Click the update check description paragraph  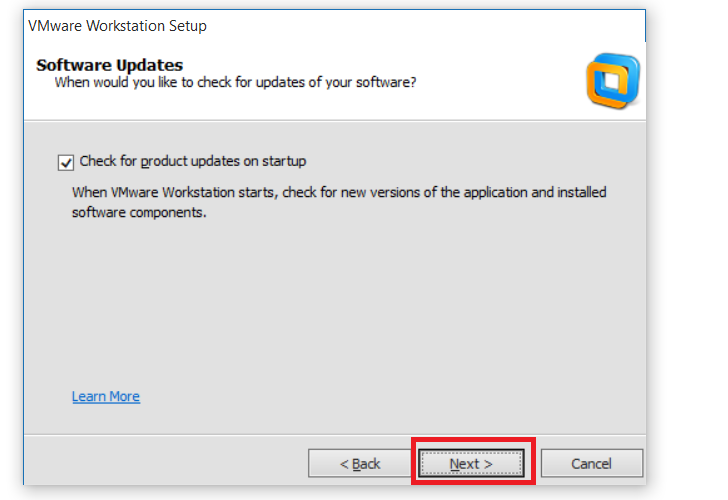point(339,202)
